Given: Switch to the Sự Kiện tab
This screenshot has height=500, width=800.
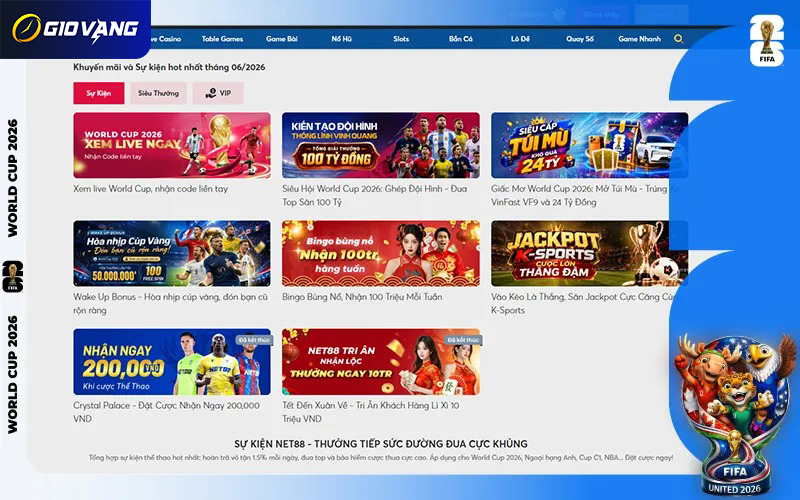Looking at the screenshot, I should point(98,93).
